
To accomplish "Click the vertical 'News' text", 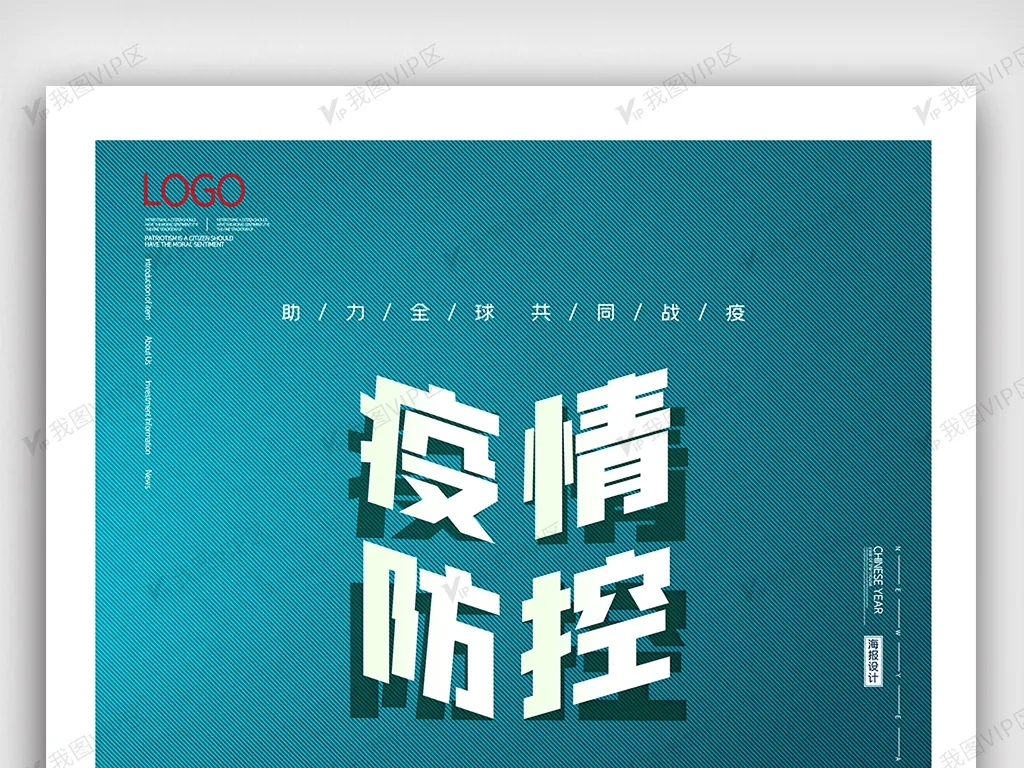I will (x=150, y=477).
